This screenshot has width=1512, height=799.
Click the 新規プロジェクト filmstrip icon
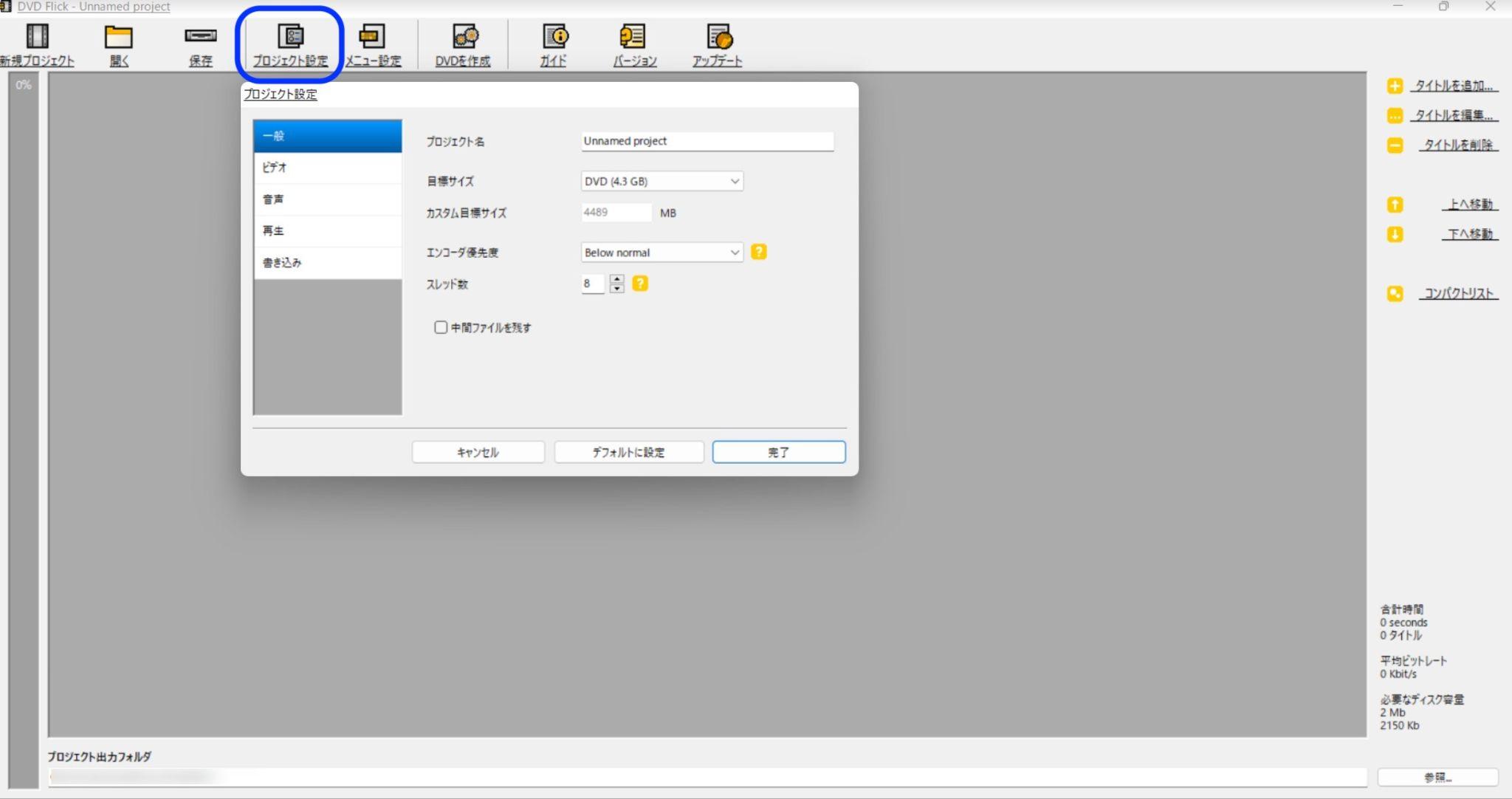pyautogui.click(x=37, y=36)
